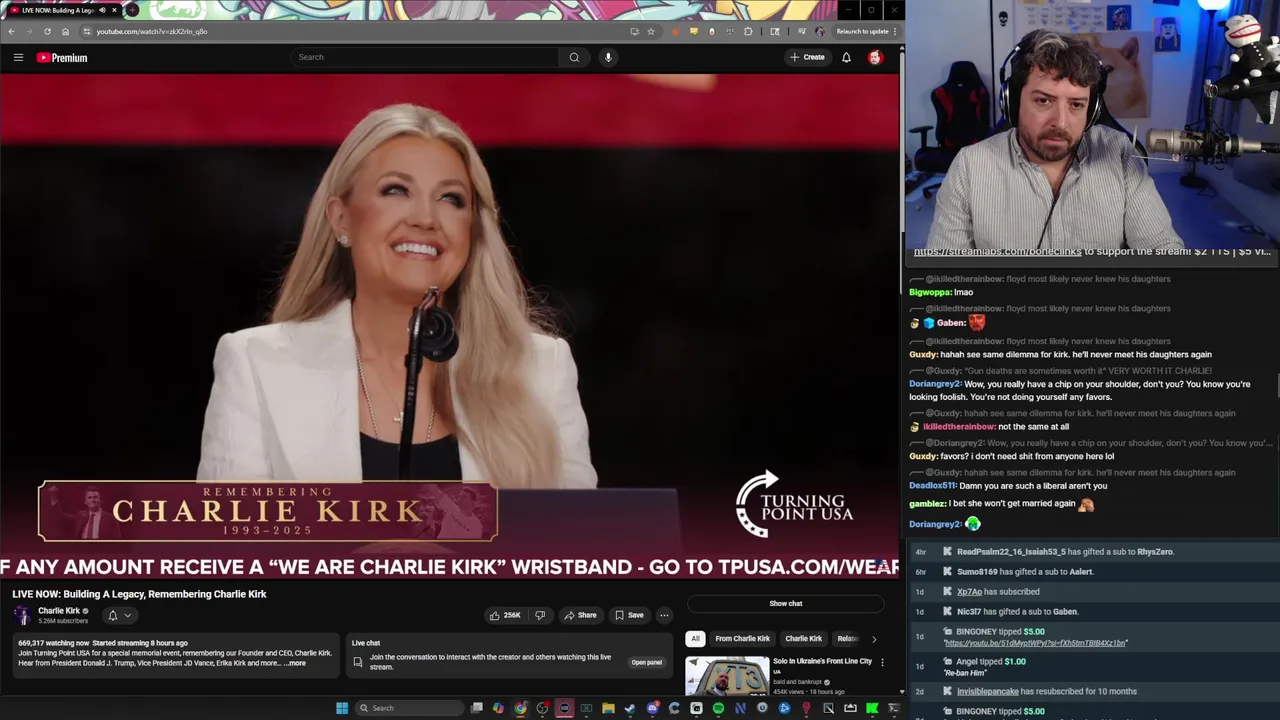Click the browser address bar URL
This screenshot has width=1280, height=720.
(x=152, y=31)
